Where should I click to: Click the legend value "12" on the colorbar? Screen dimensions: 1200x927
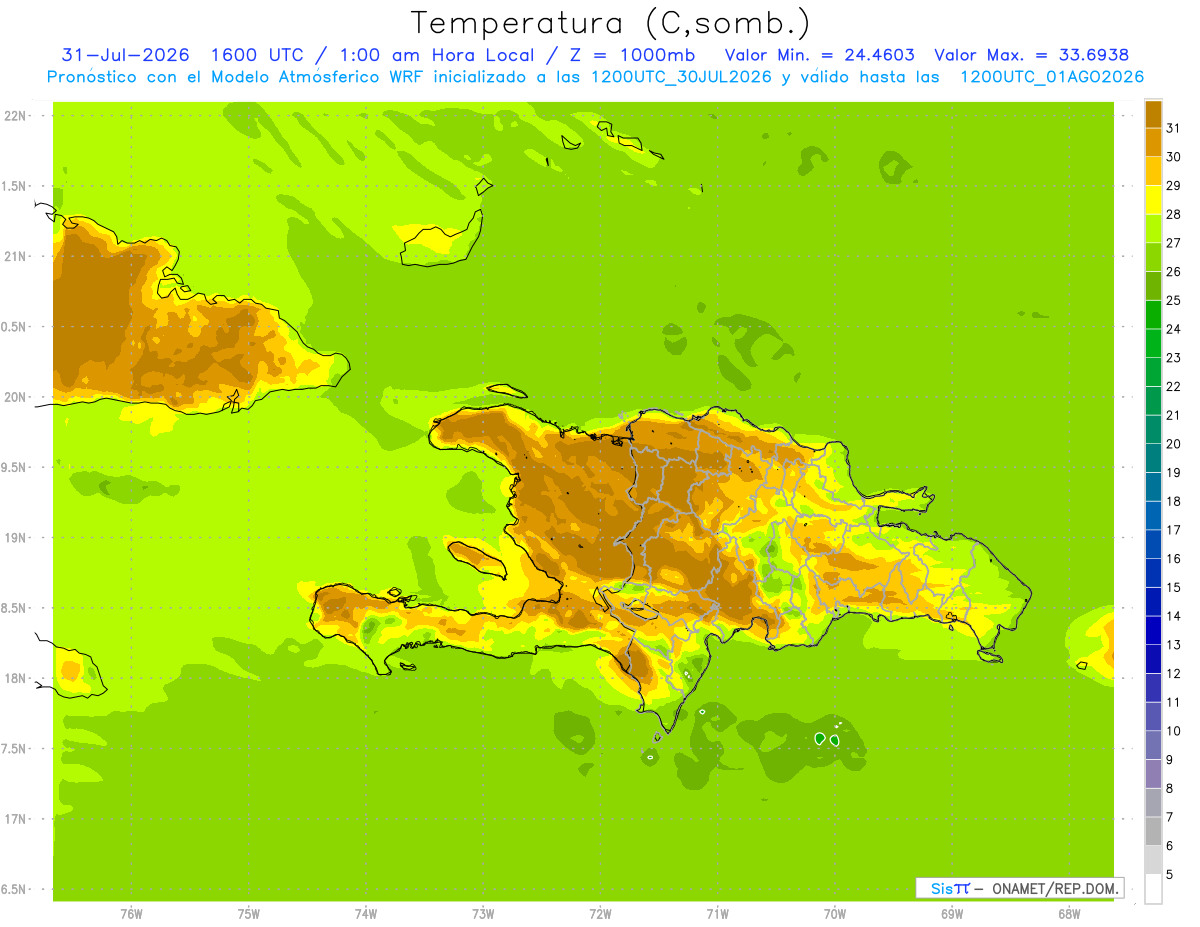click(x=1173, y=673)
